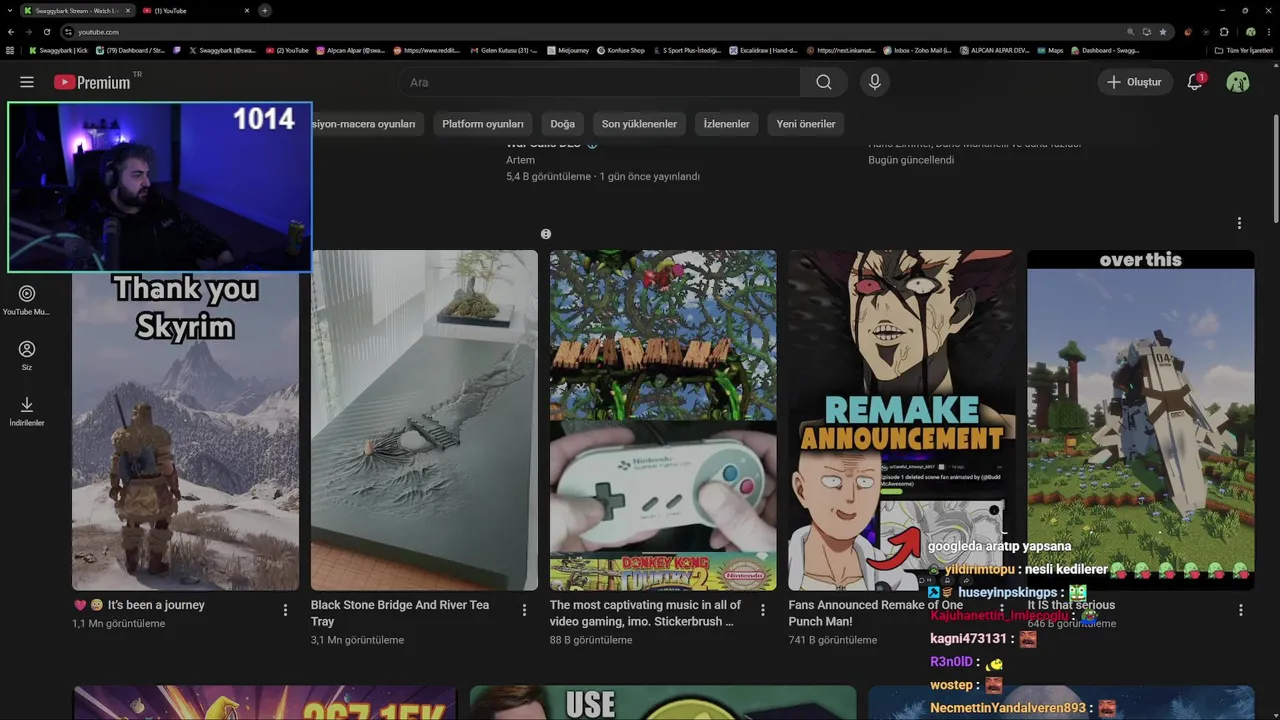Open YouTube Music from sidebar
Viewport: 1280px width, 720px height.
click(27, 300)
